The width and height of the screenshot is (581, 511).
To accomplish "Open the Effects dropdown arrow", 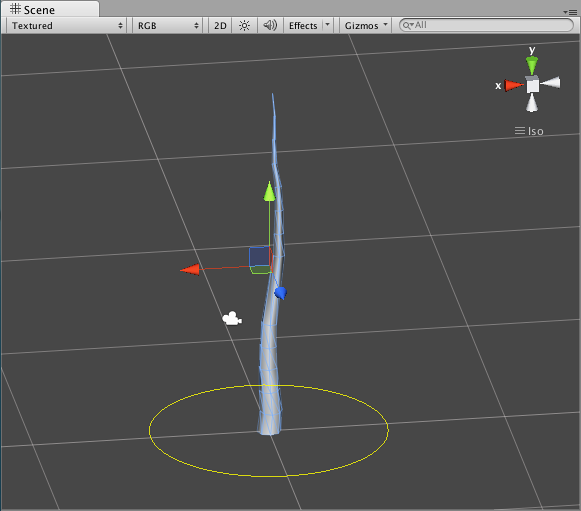I will pos(328,25).
